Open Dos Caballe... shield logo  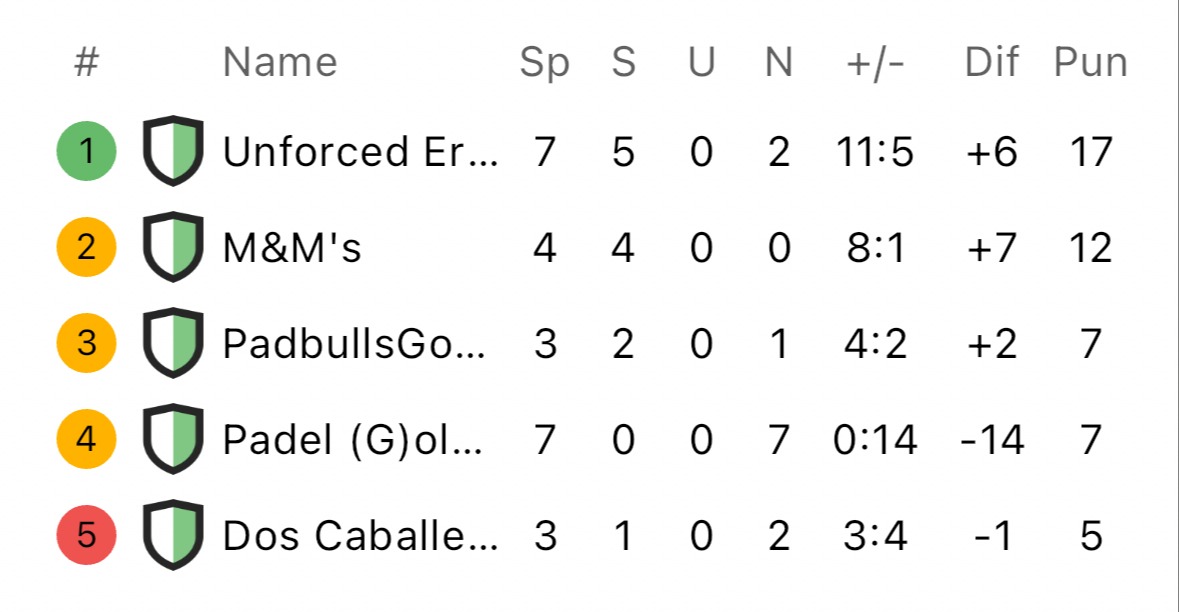pyautogui.click(x=173, y=535)
